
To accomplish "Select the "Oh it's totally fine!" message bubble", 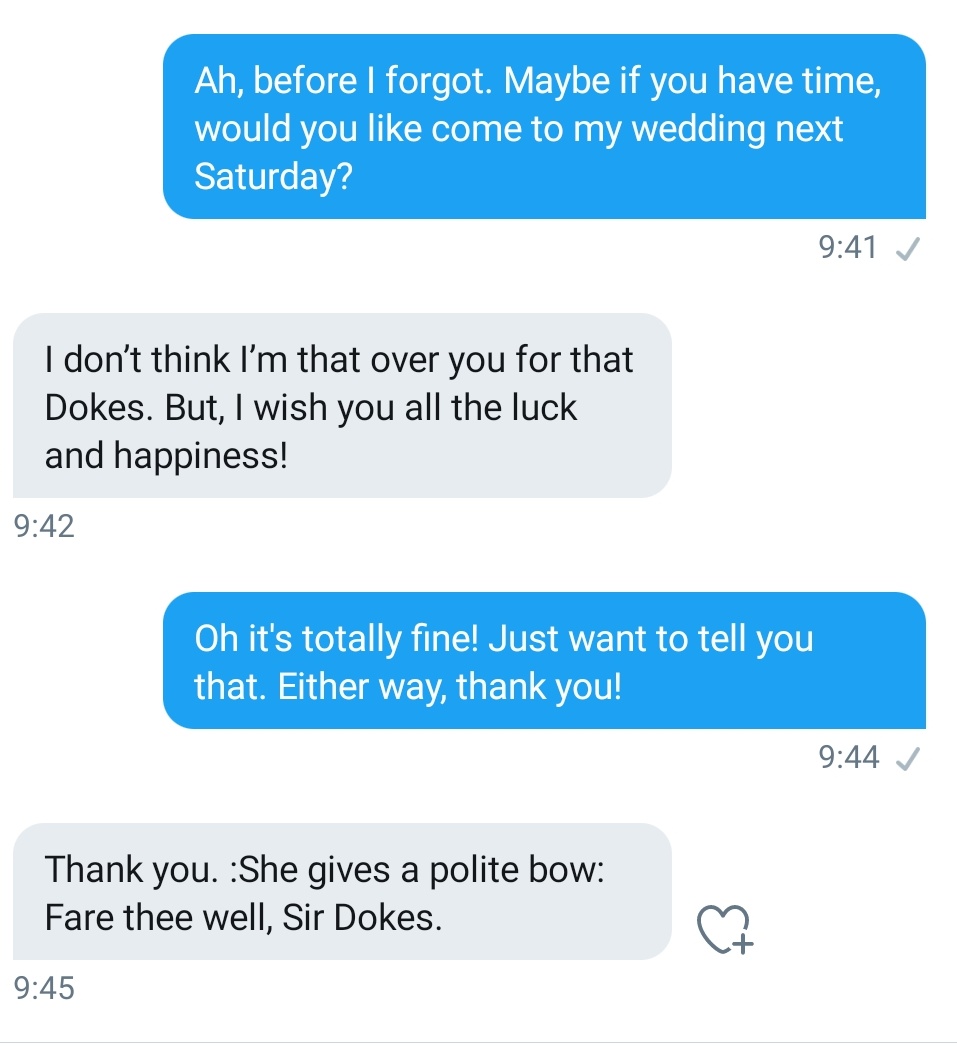I will click(544, 661).
